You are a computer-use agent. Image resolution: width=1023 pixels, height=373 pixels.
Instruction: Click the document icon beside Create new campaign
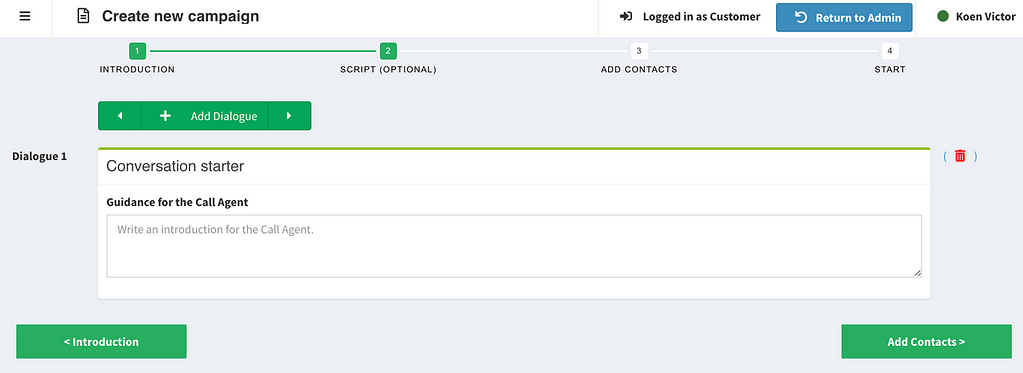[83, 16]
